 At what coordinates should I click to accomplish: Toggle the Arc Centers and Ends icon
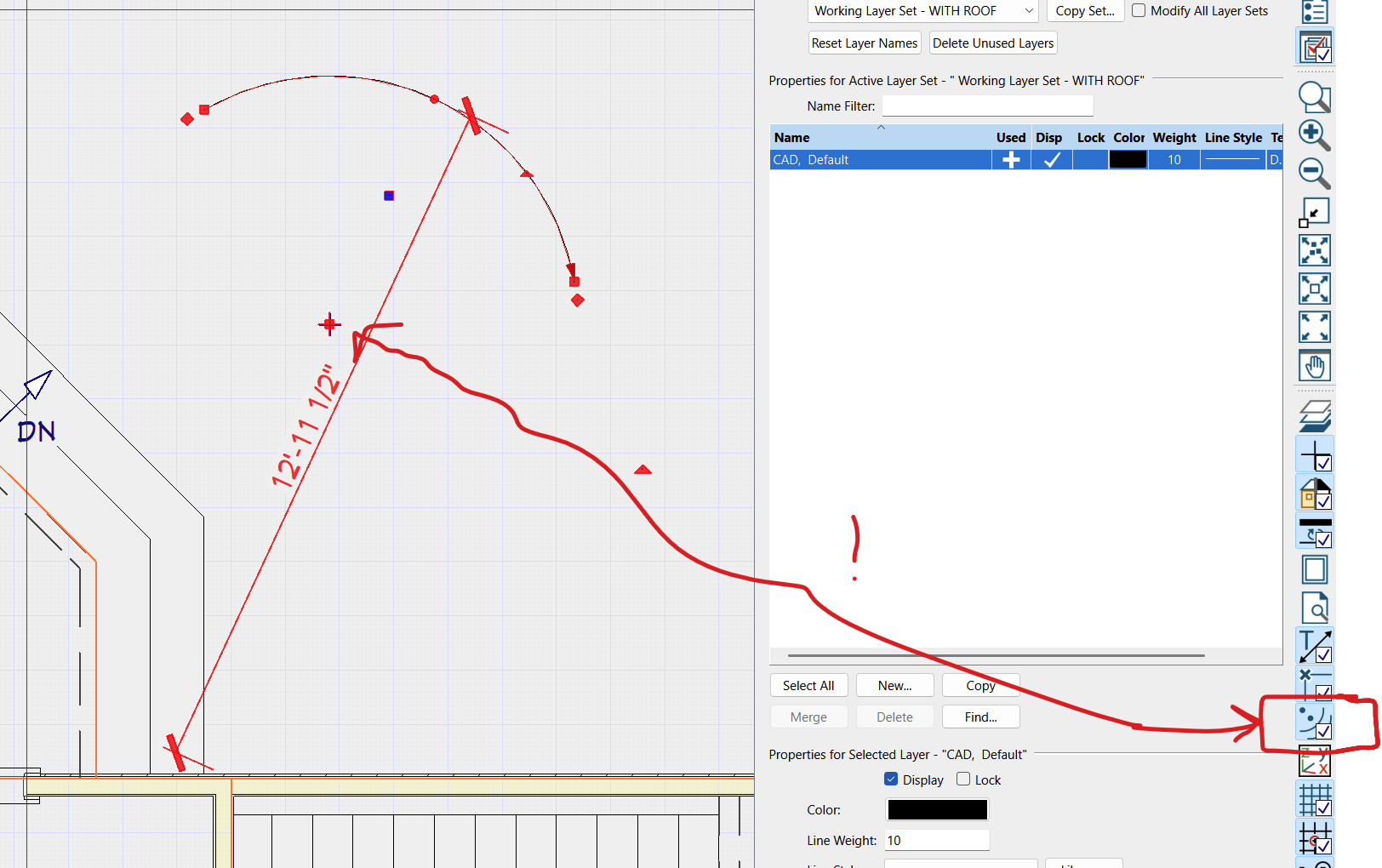coord(1314,722)
